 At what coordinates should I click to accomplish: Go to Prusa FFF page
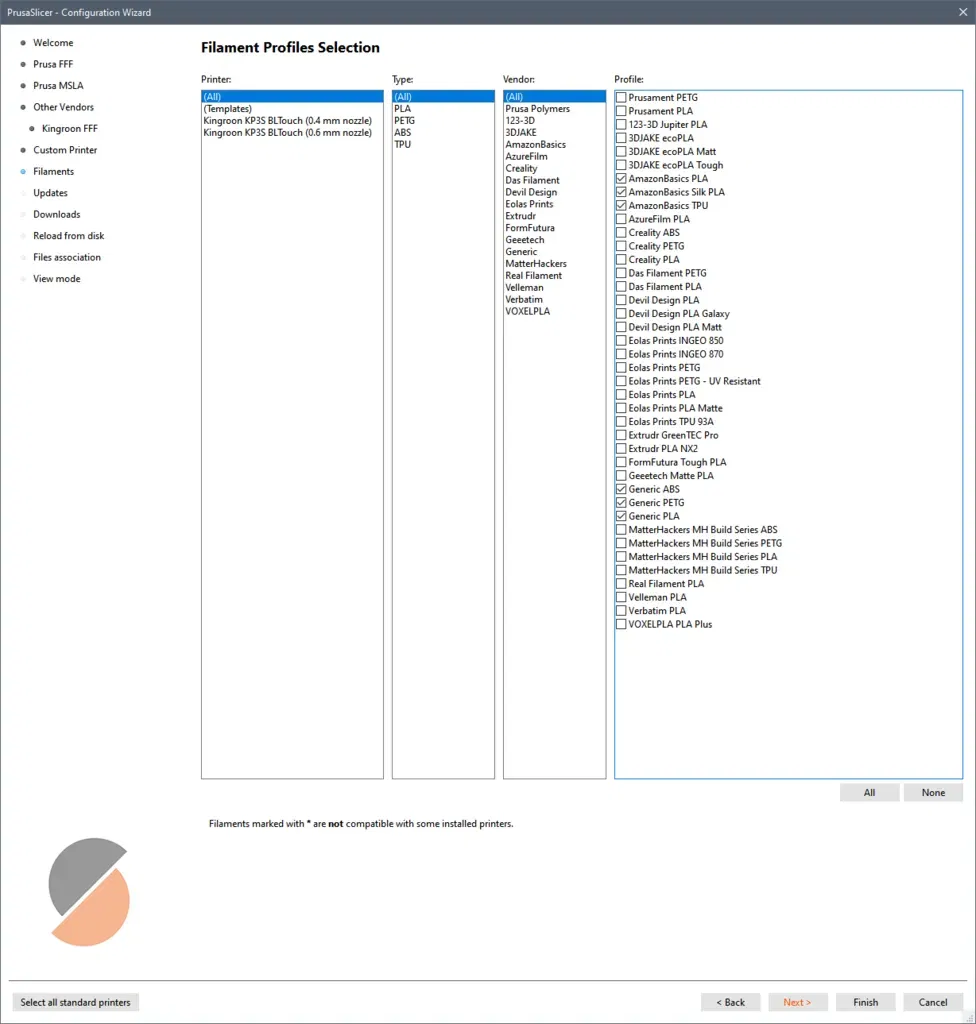tap(53, 64)
